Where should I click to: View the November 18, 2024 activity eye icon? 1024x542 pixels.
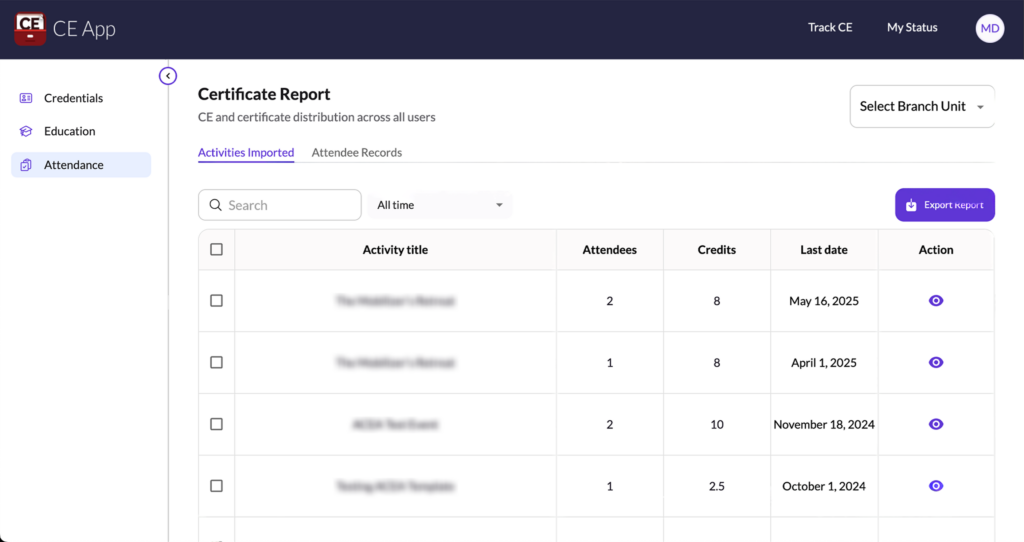pyautogui.click(x=936, y=424)
